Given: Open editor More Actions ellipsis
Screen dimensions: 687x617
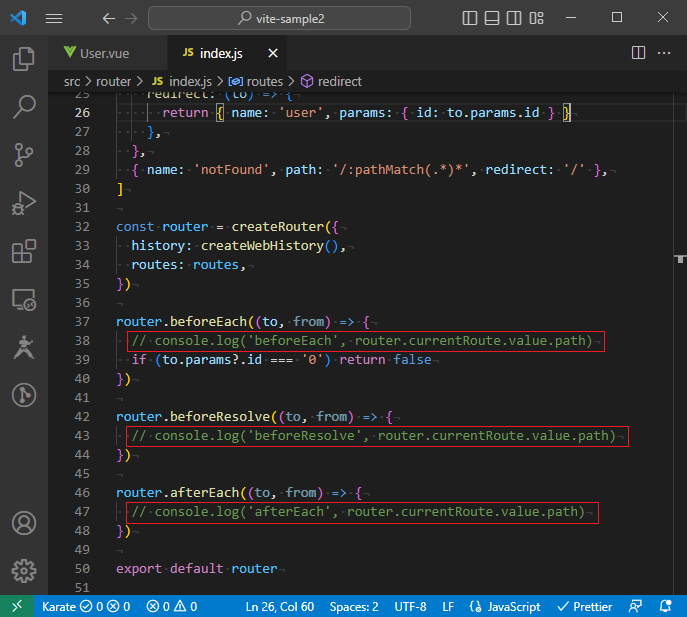Looking at the screenshot, I should pyautogui.click(x=664, y=53).
